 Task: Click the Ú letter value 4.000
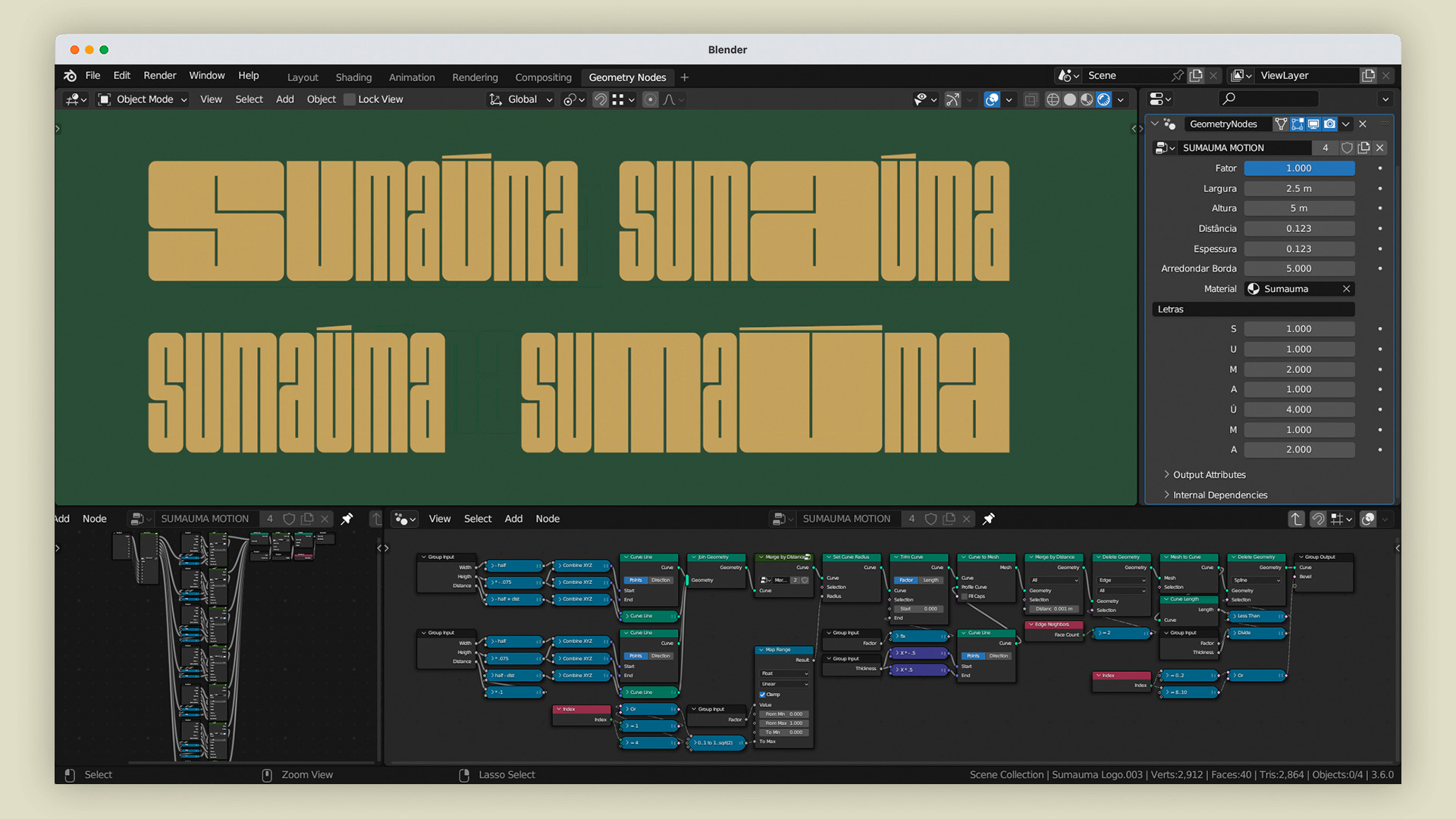pos(1299,409)
